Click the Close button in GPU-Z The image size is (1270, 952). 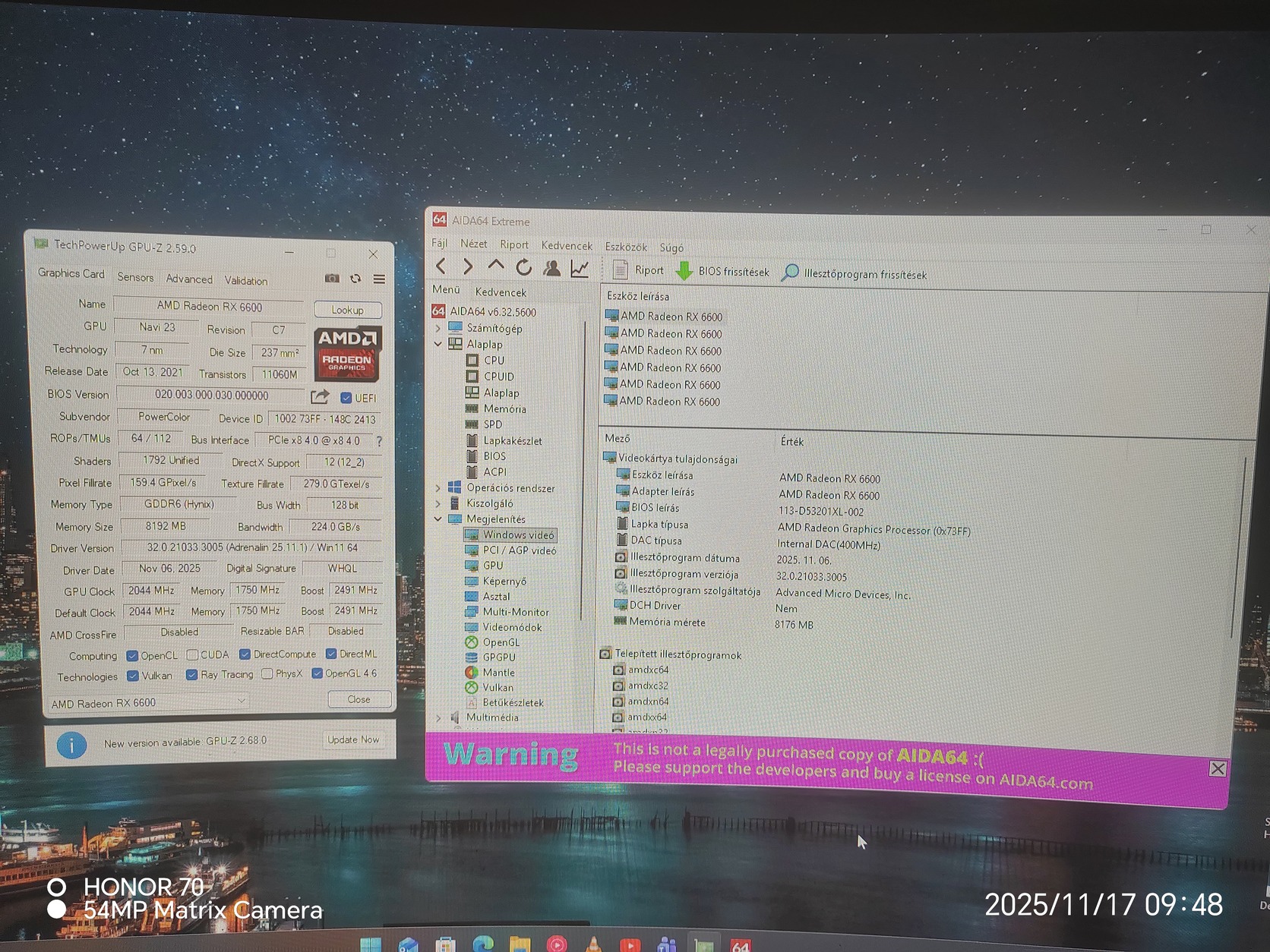click(359, 699)
